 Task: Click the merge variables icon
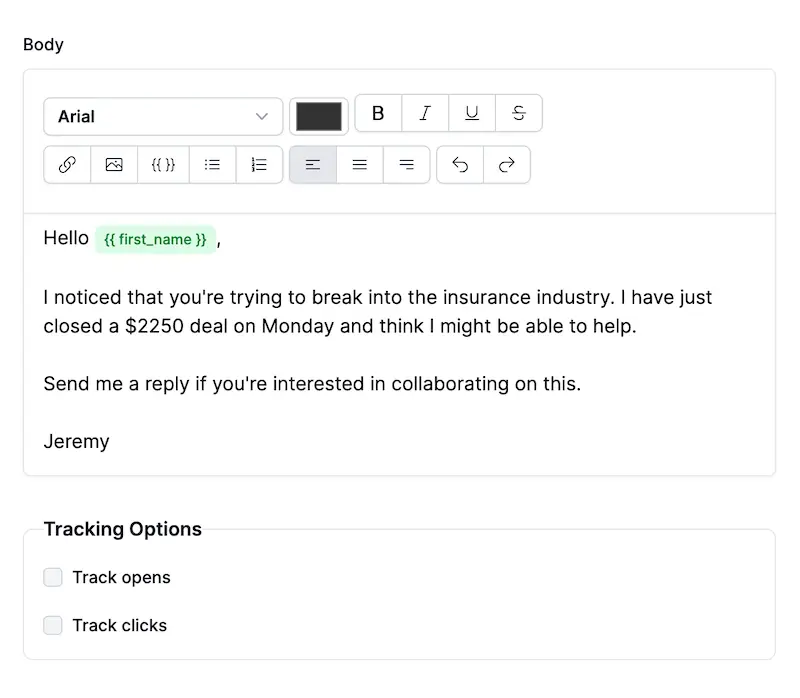click(x=162, y=164)
